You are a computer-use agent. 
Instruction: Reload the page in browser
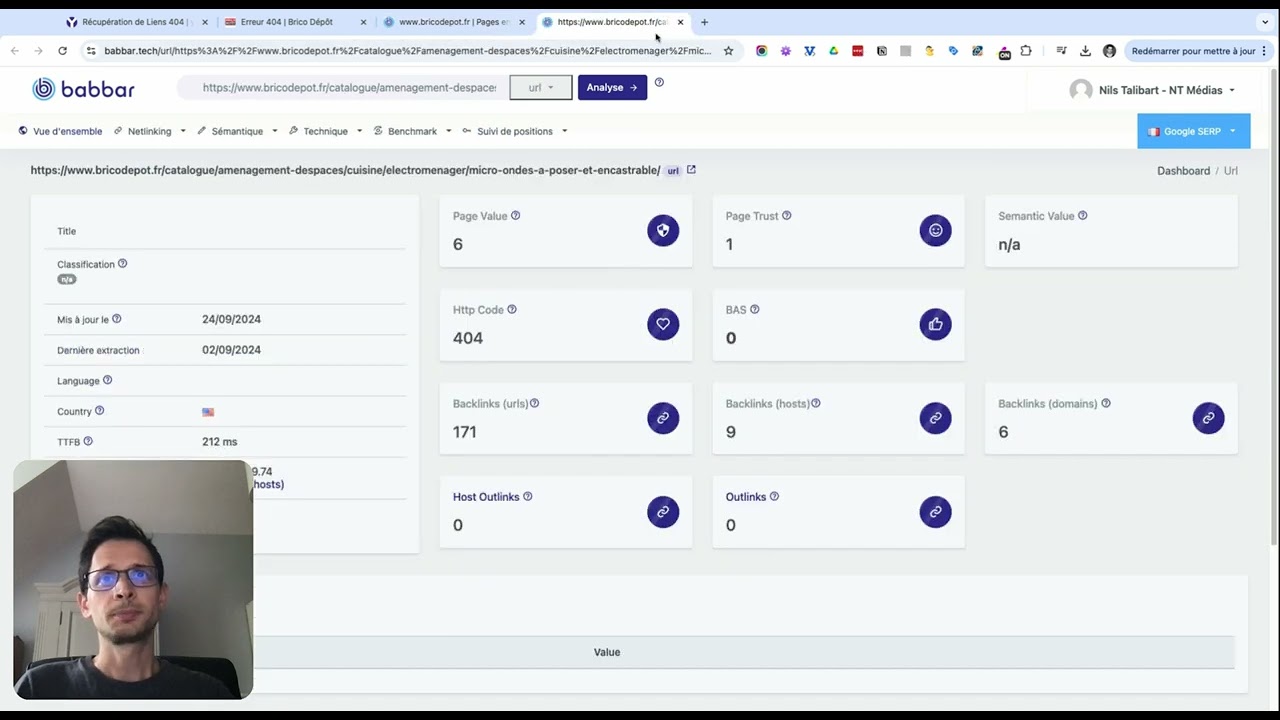[x=62, y=51]
